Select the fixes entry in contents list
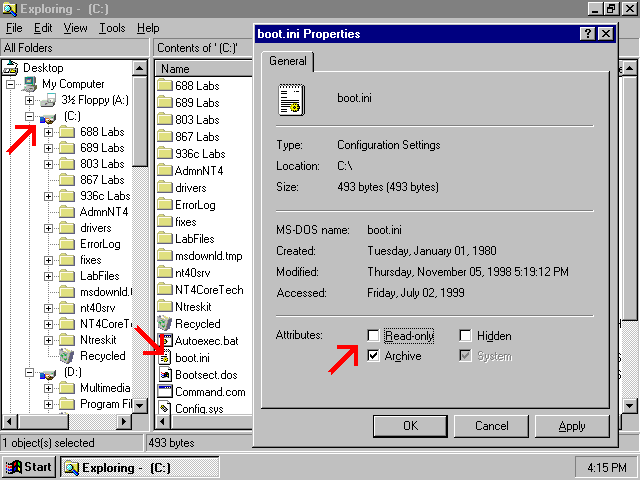Screen dimensions: 640x480 (186, 222)
